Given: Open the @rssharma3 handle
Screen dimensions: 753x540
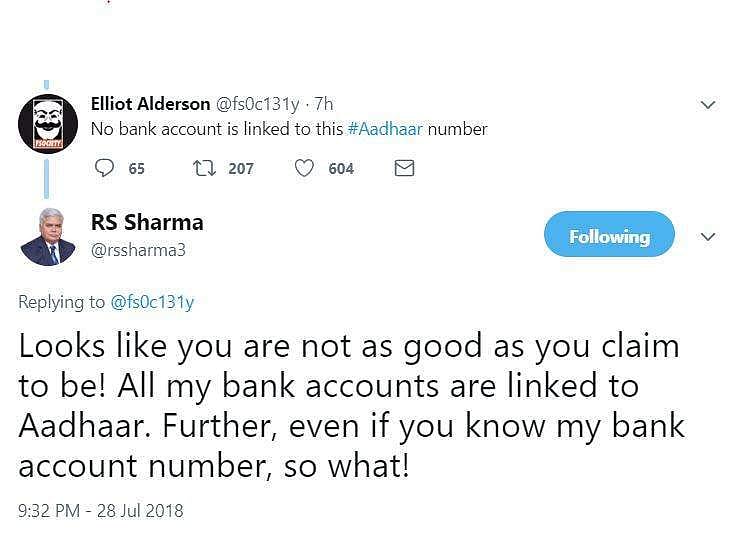Looking at the screenshot, I should [x=138, y=251].
